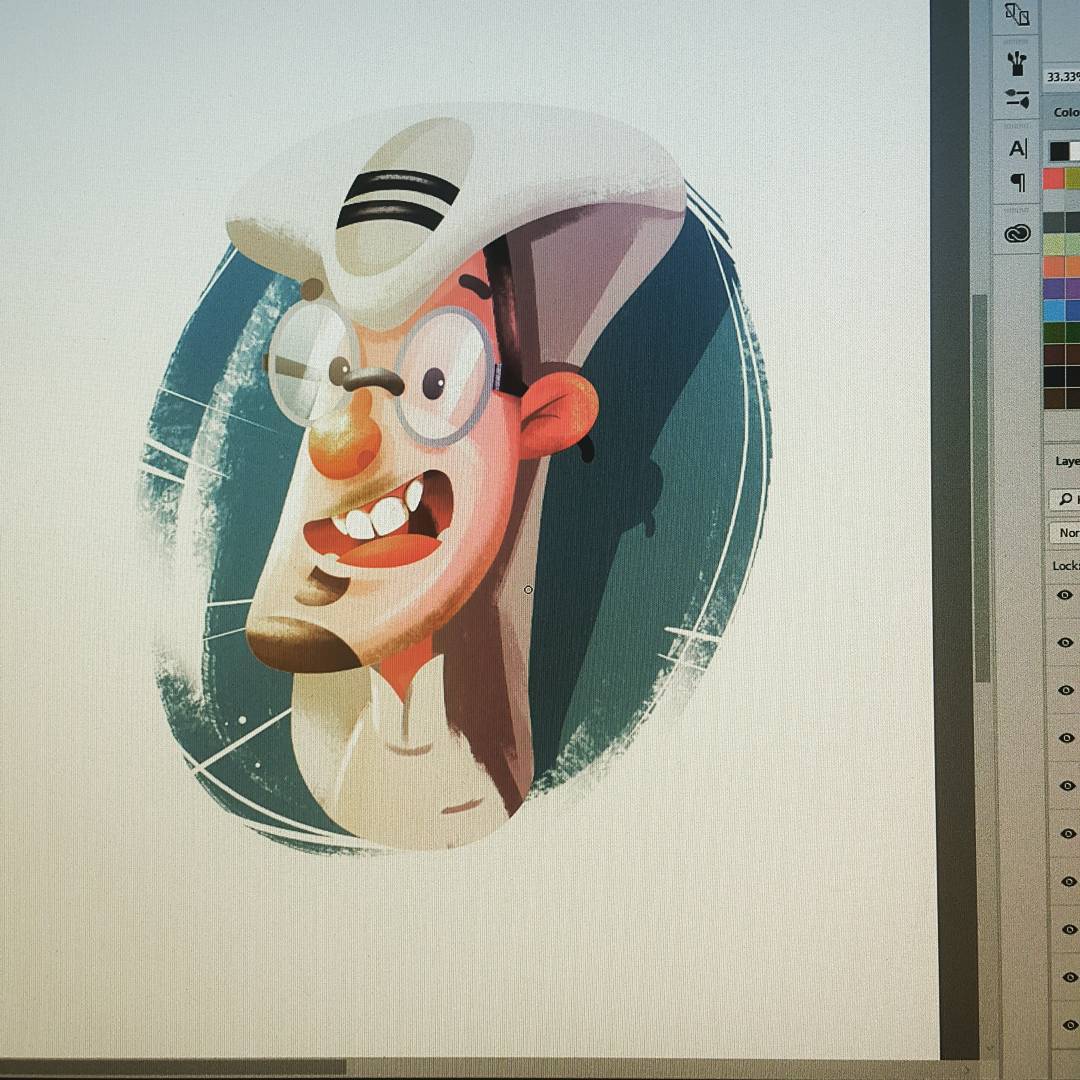Open the Creative Cloud Libraries panel icon
Screen dimensions: 1080x1080
pyautogui.click(x=1017, y=234)
